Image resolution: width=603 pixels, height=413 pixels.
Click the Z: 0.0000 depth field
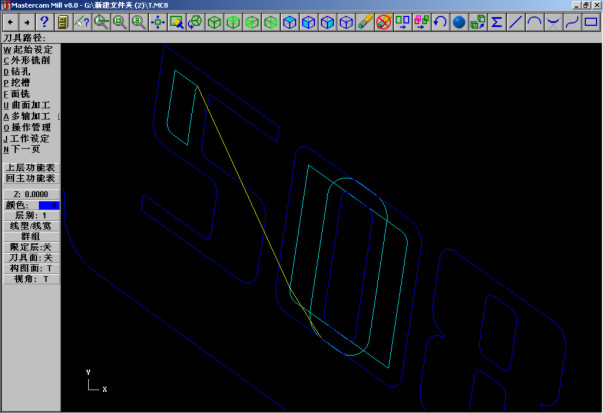point(31,194)
